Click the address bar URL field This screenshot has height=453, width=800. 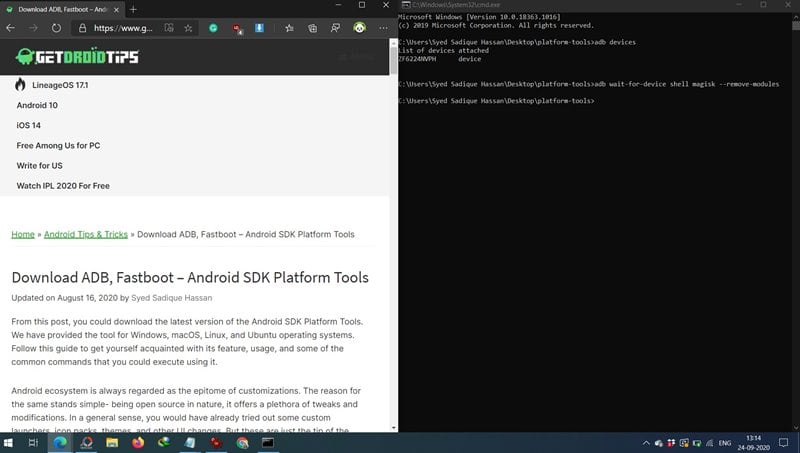[x=123, y=28]
